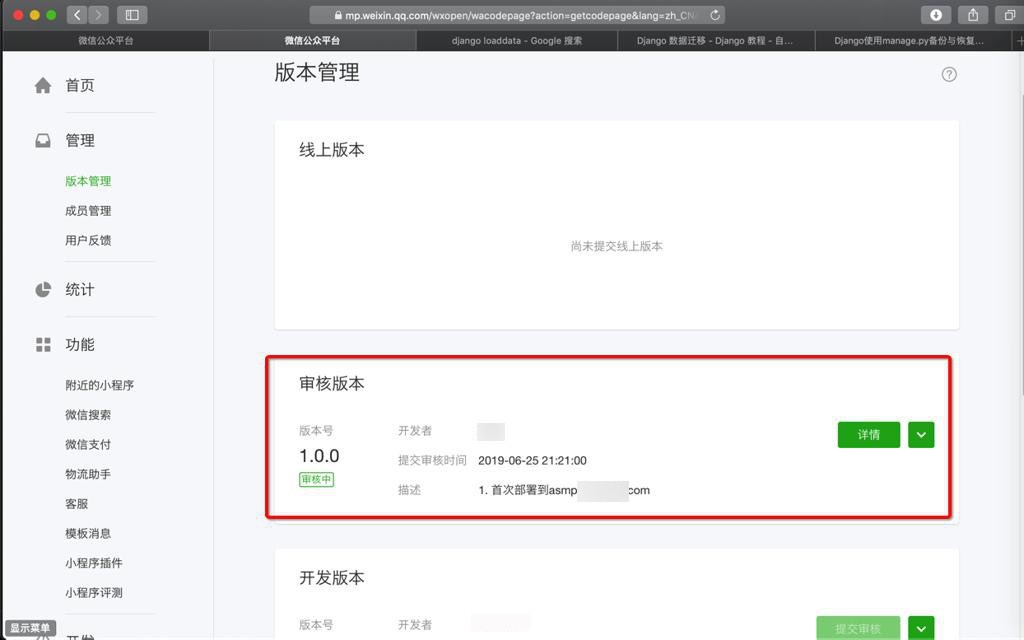Expand dropdown arrow next to 提交审核 button
The image size is (1024, 640).
pyautogui.click(x=921, y=628)
